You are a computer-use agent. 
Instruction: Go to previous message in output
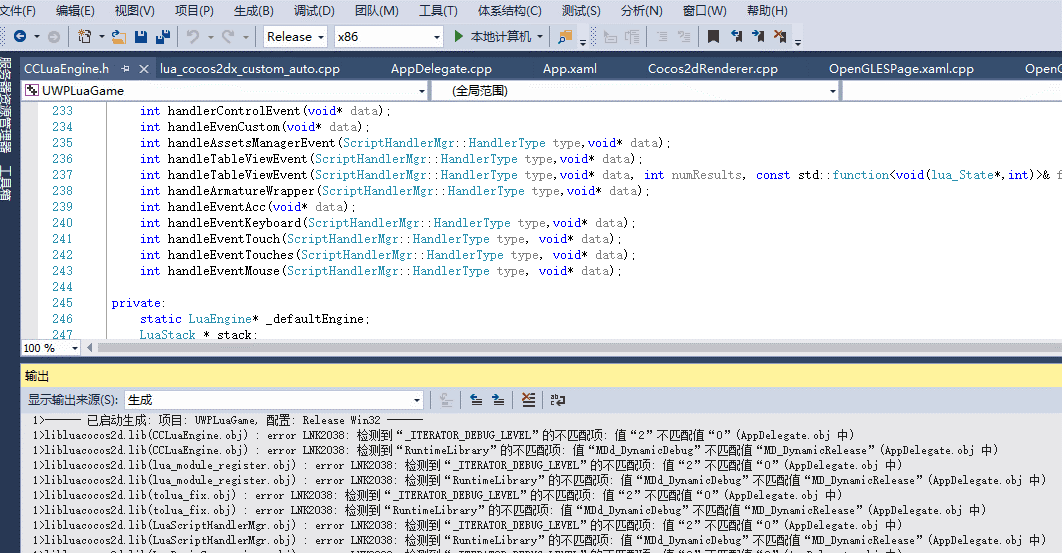coord(476,400)
